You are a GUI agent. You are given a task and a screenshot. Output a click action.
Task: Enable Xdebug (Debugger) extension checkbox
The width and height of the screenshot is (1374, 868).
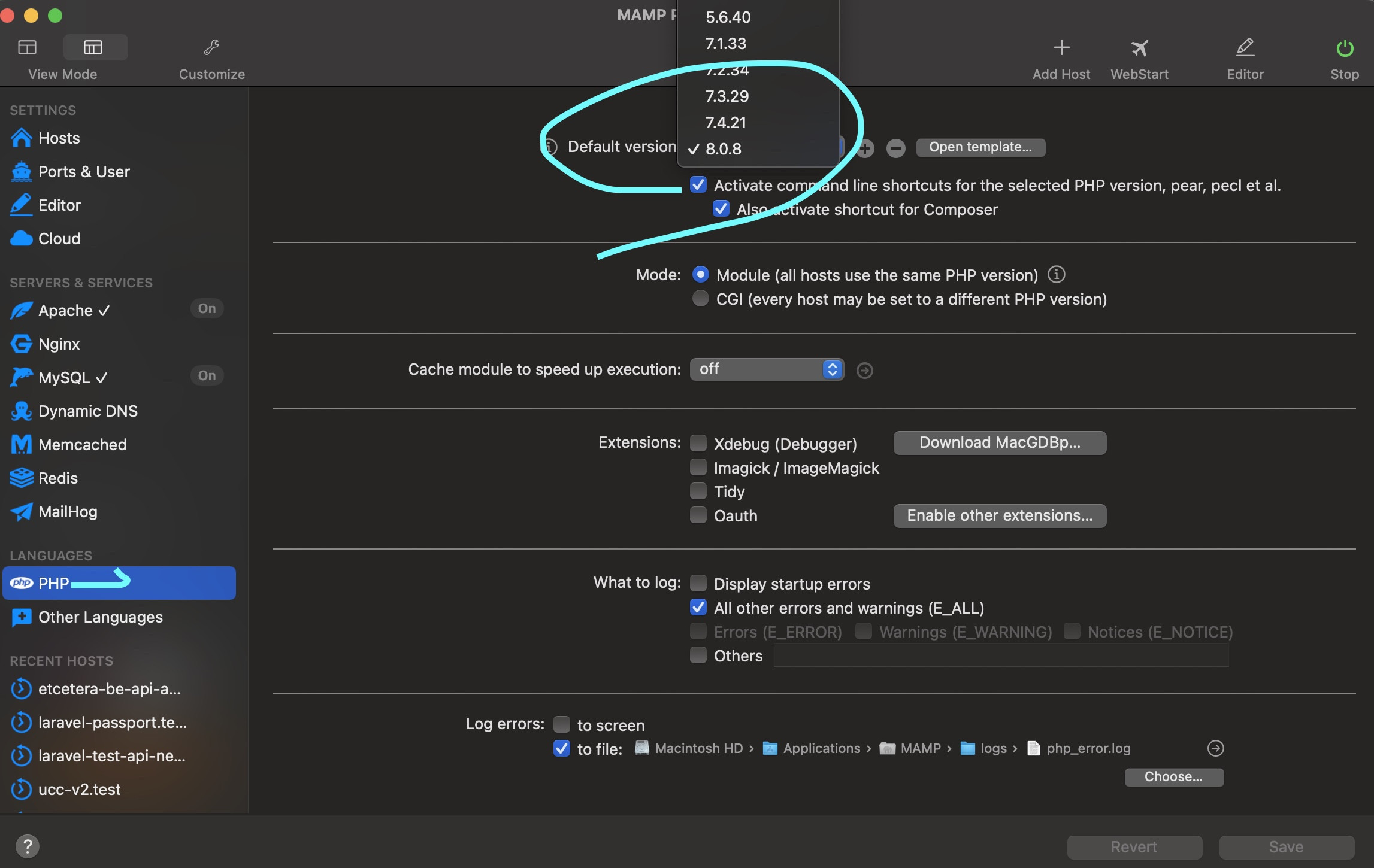tap(698, 443)
